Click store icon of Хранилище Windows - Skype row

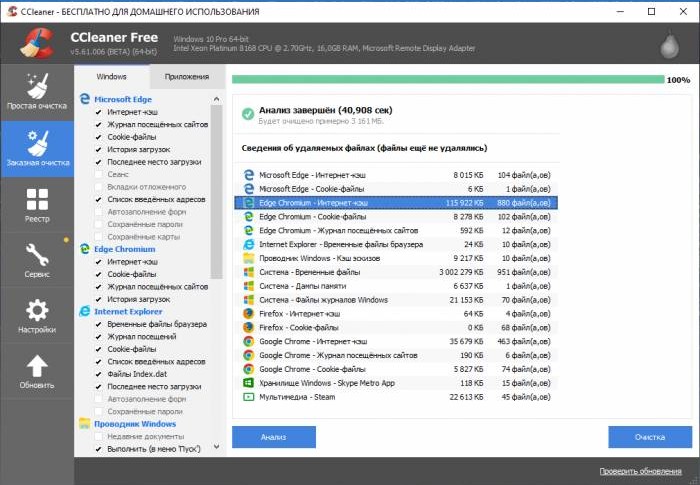click(249, 383)
